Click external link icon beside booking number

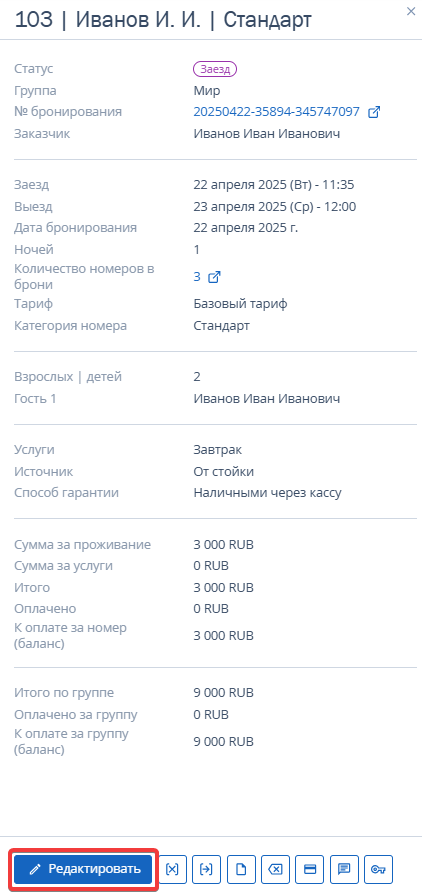click(x=373, y=112)
